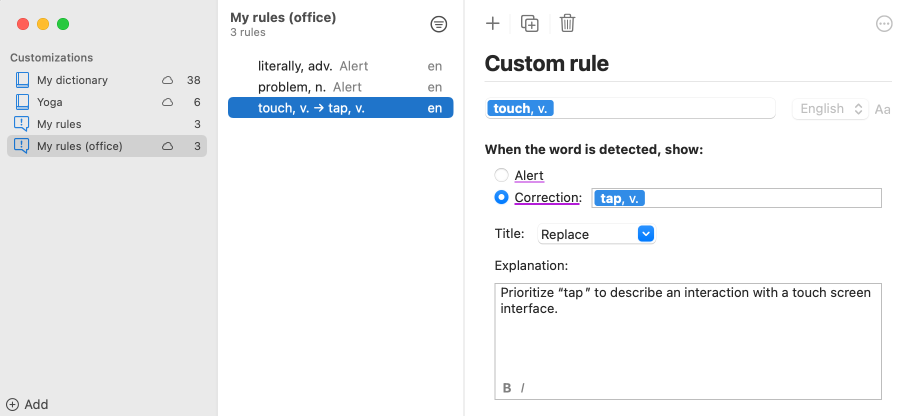Viewport: 907px width, 416px height.
Task: Click the italic I formatting icon
Action: (x=523, y=388)
